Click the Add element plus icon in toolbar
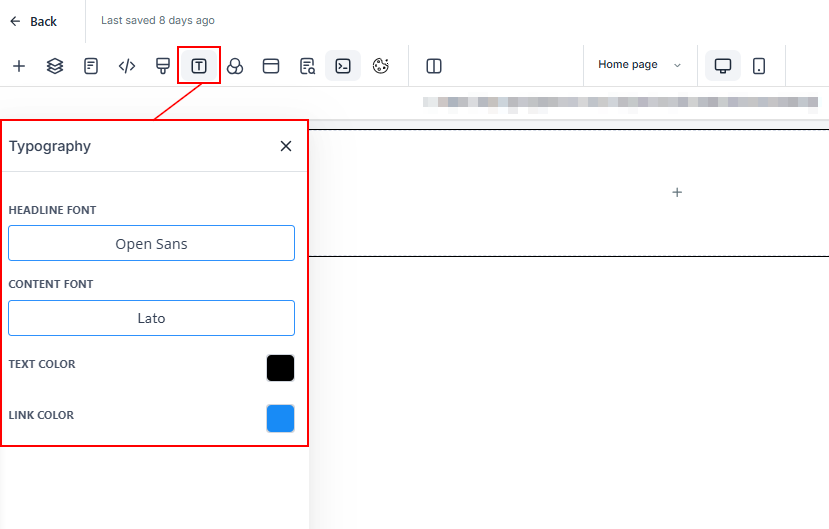Screen dimensions: 829x529 pos(19,66)
